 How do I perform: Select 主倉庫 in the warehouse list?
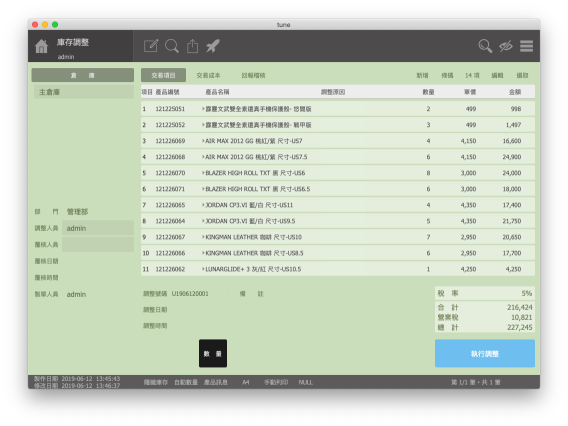tap(84, 92)
